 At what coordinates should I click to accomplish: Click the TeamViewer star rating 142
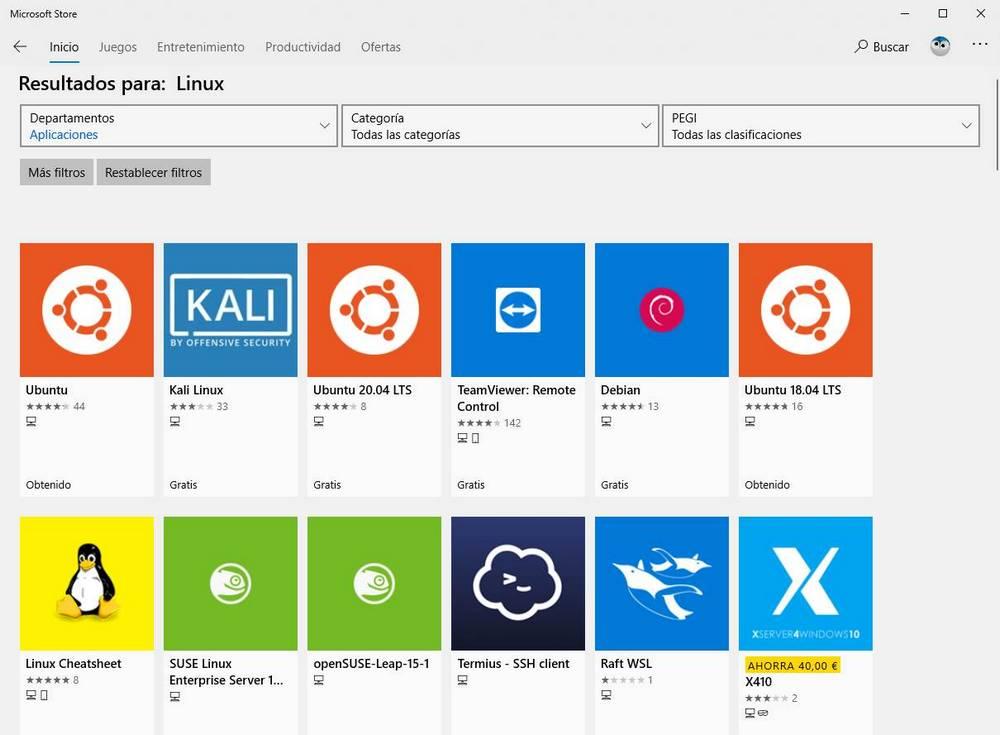489,423
